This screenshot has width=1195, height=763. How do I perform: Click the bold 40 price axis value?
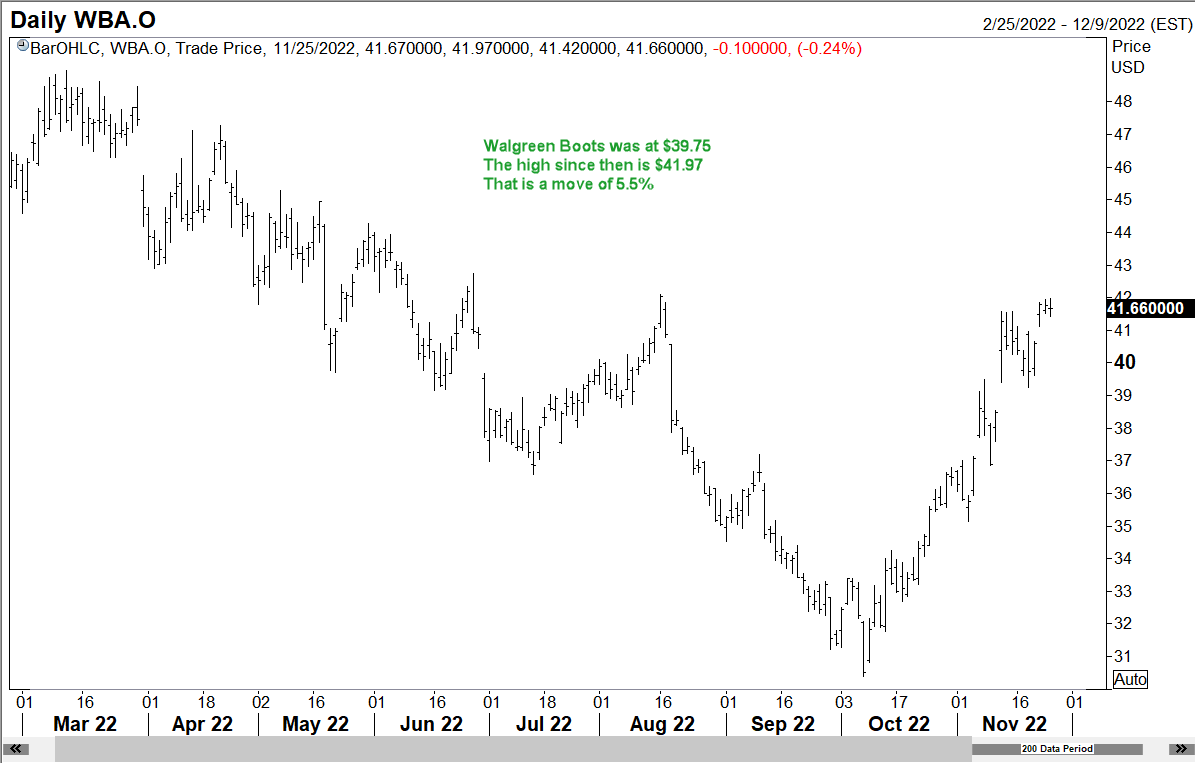click(x=1125, y=362)
